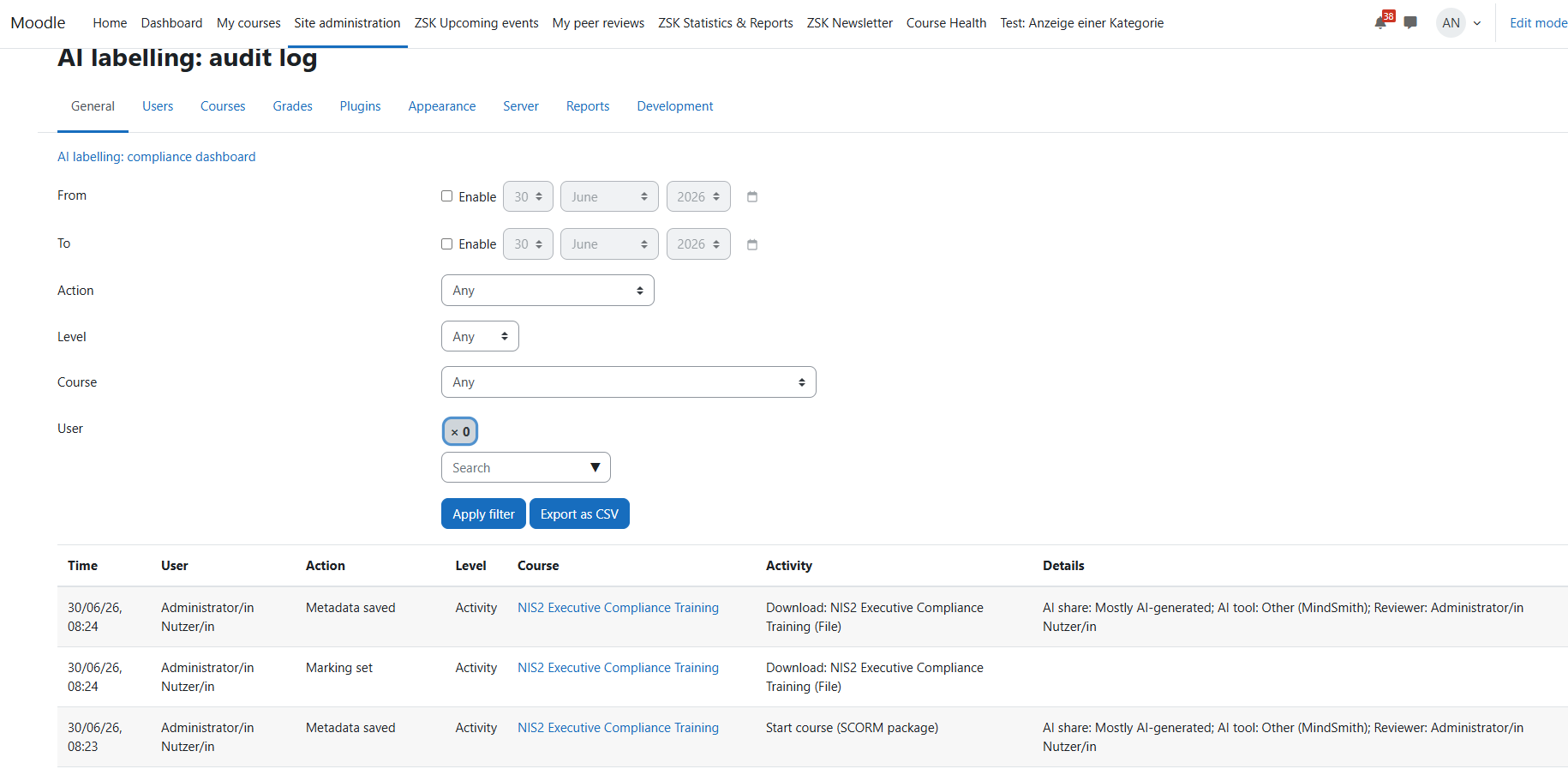Image resolution: width=1568 pixels, height=775 pixels.
Task: Click 'Marking set' action cell
Action: [x=339, y=668]
